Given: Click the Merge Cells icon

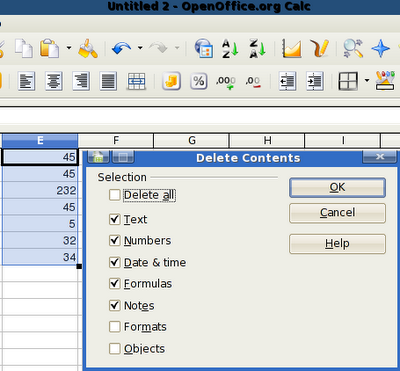Looking at the screenshot, I should point(136,81).
